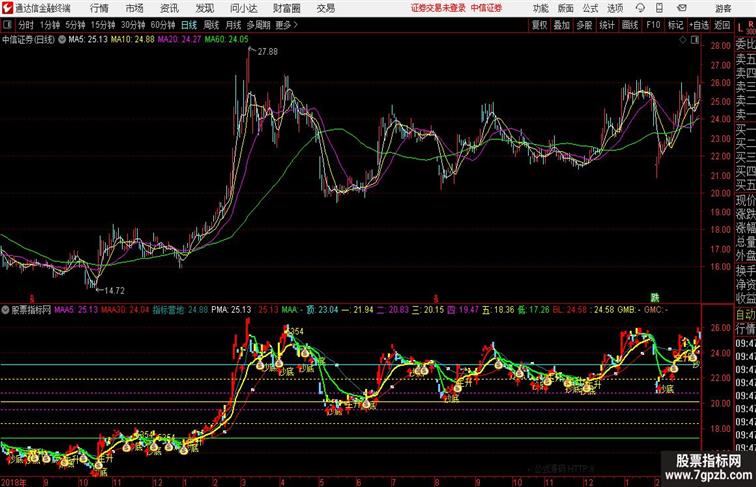Switch to 60分钟 period tab
The height and width of the screenshot is (487, 756).
[x=163, y=25]
